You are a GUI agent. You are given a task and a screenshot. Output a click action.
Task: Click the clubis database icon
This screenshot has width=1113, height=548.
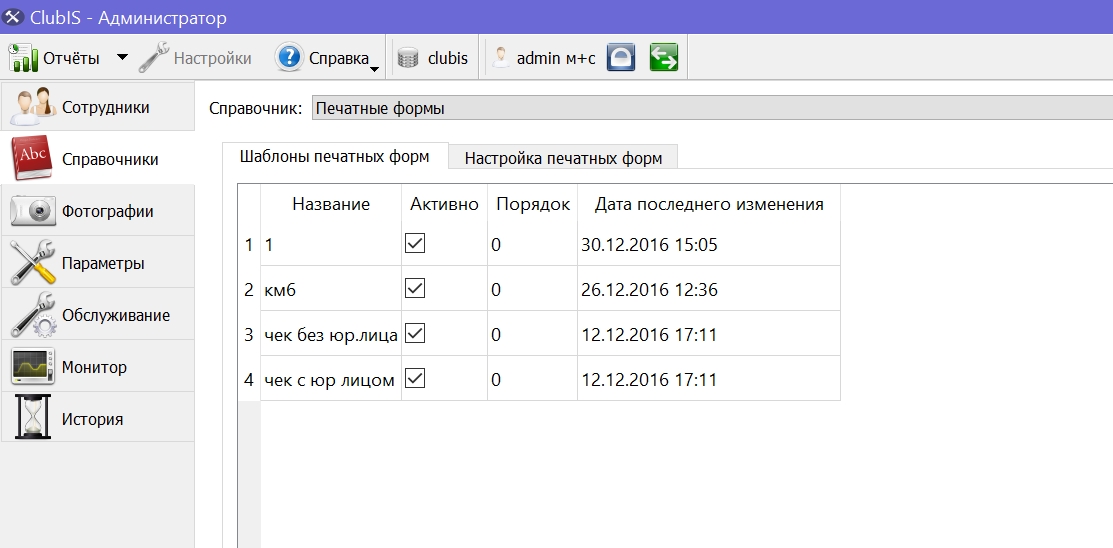coord(409,58)
